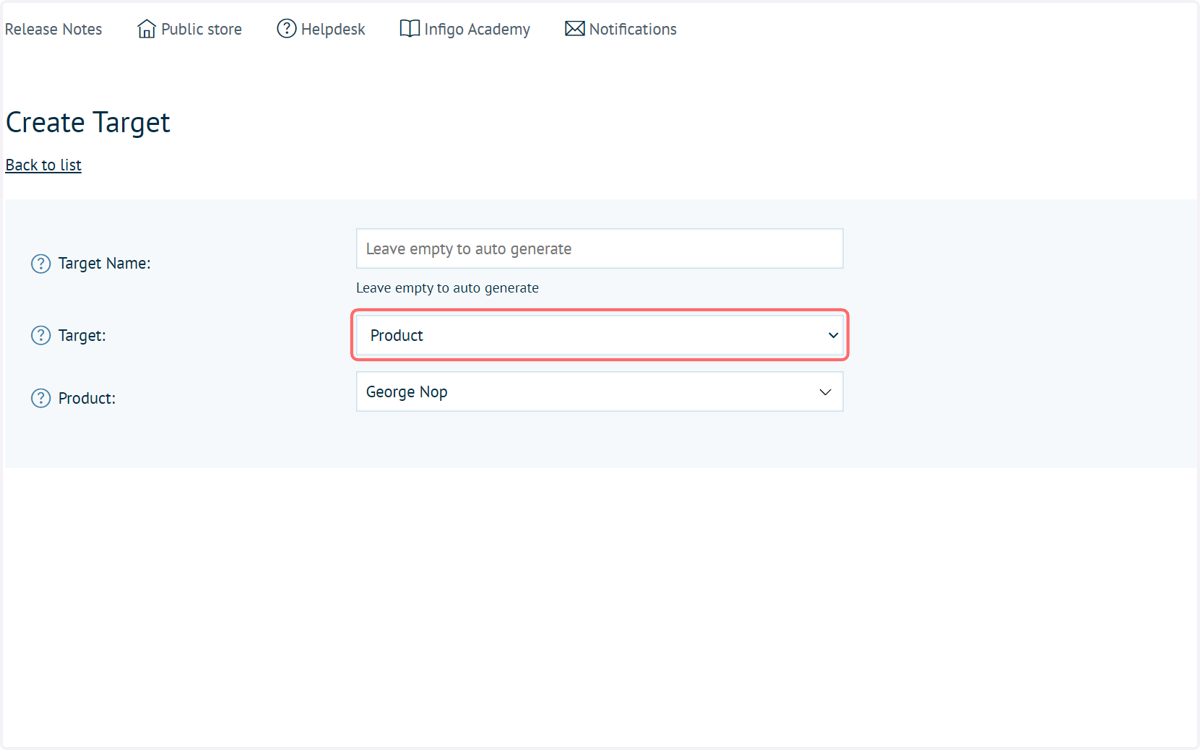The image size is (1200, 750).
Task: Click the help icon beside Target label
Action: (40, 335)
